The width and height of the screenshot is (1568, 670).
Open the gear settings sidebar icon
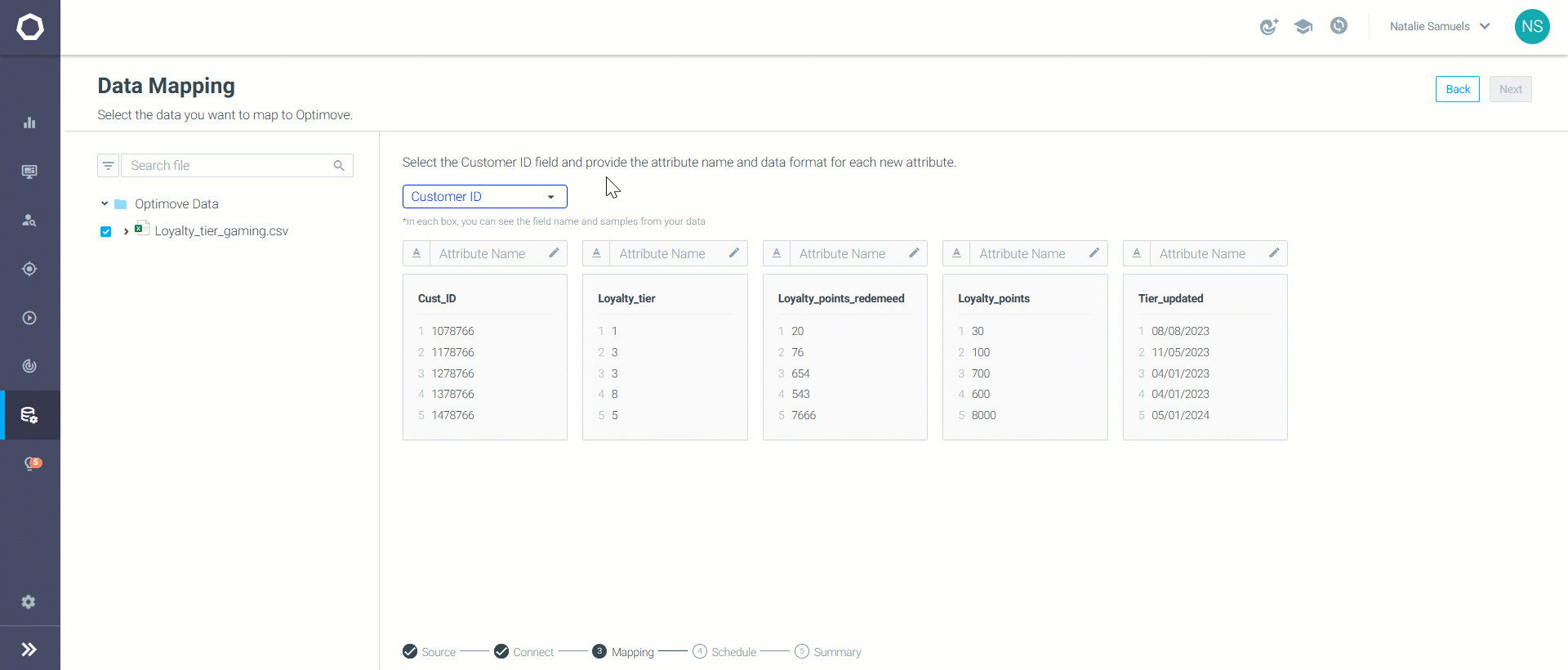(x=29, y=602)
